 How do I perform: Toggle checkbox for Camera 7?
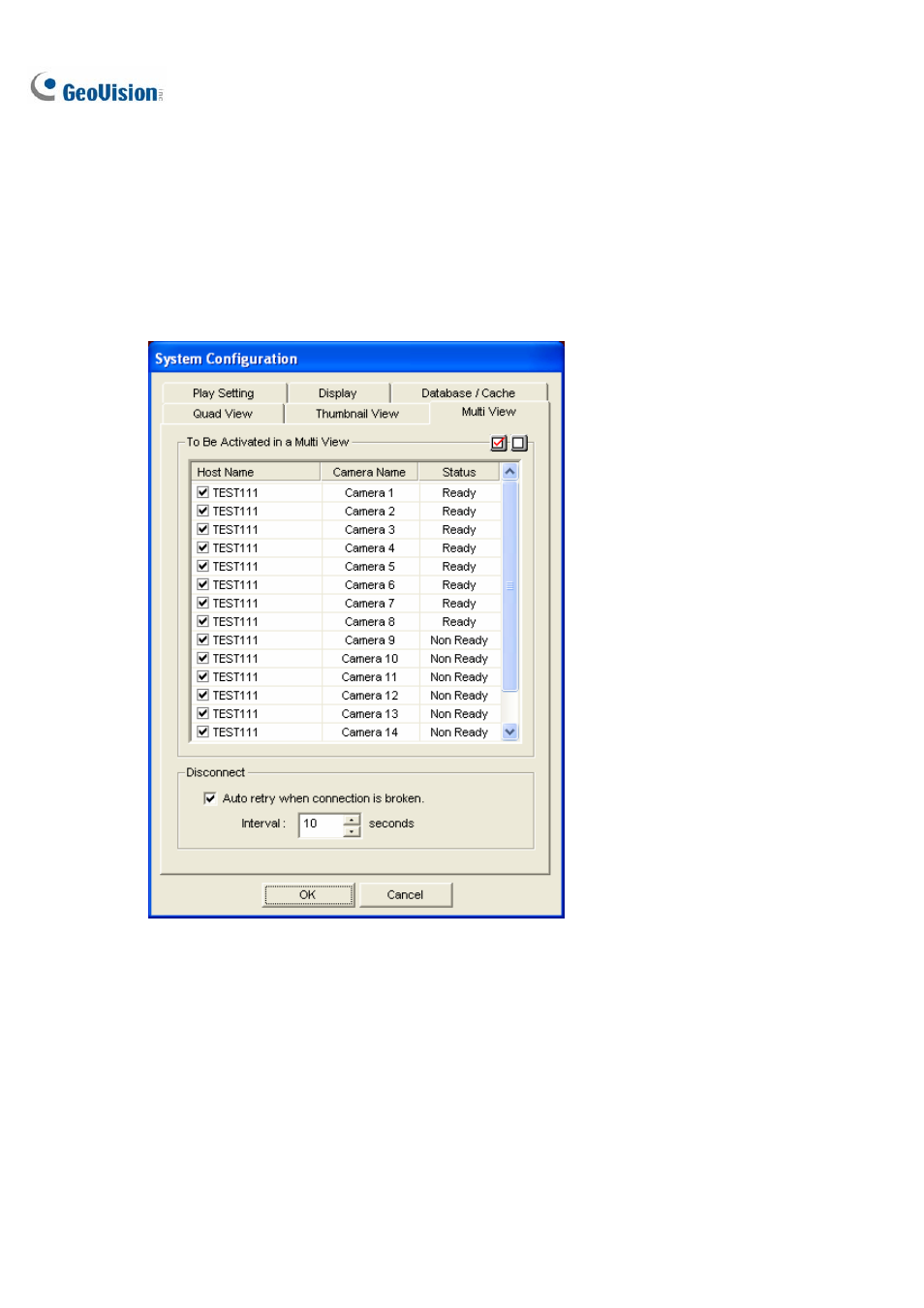[203, 603]
